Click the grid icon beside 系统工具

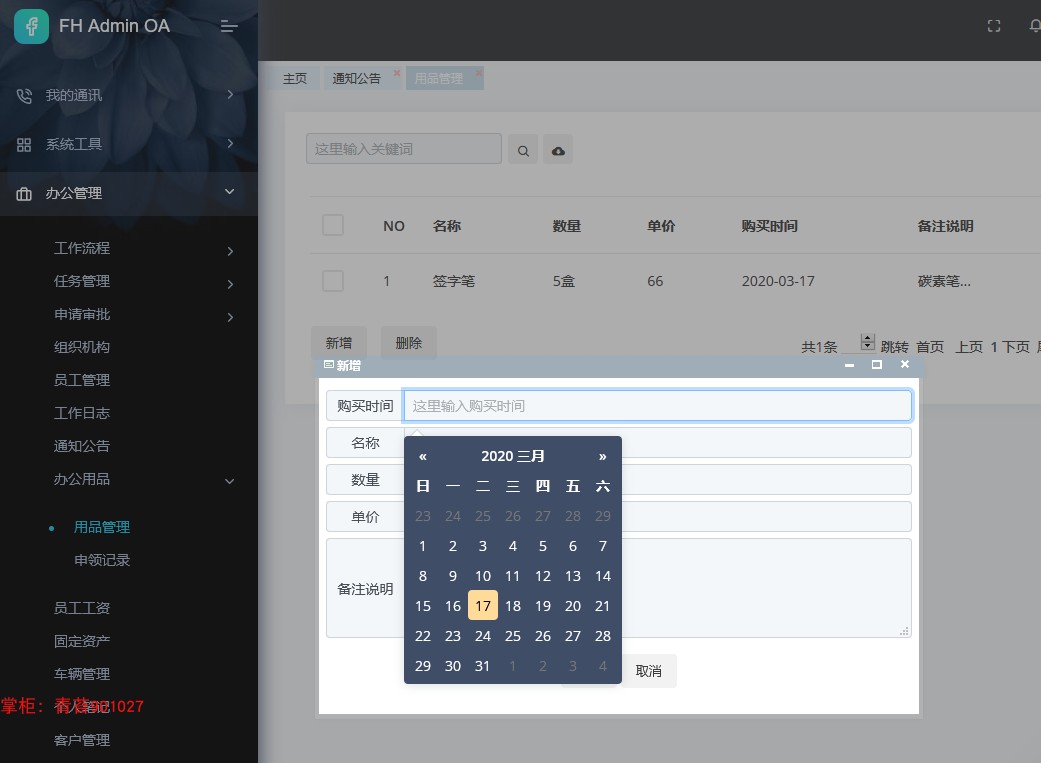coord(24,145)
